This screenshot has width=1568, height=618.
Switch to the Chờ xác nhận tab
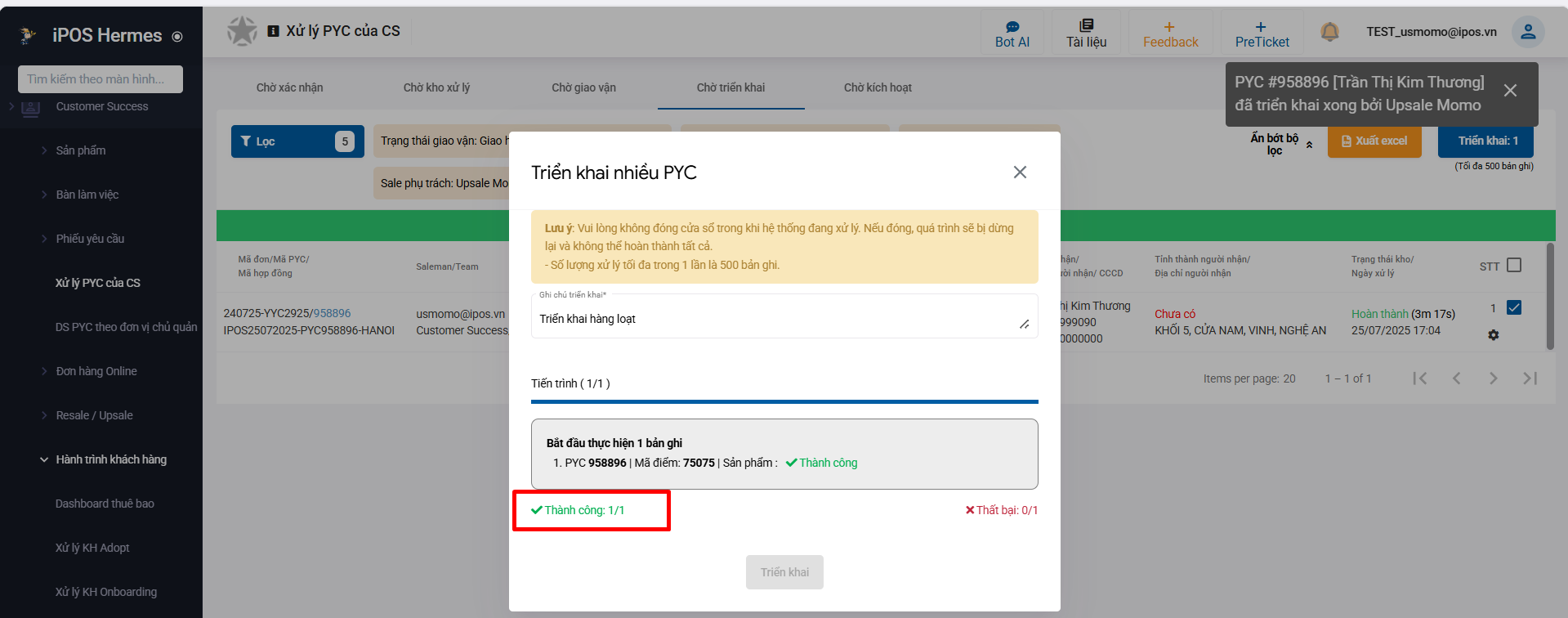tap(289, 87)
